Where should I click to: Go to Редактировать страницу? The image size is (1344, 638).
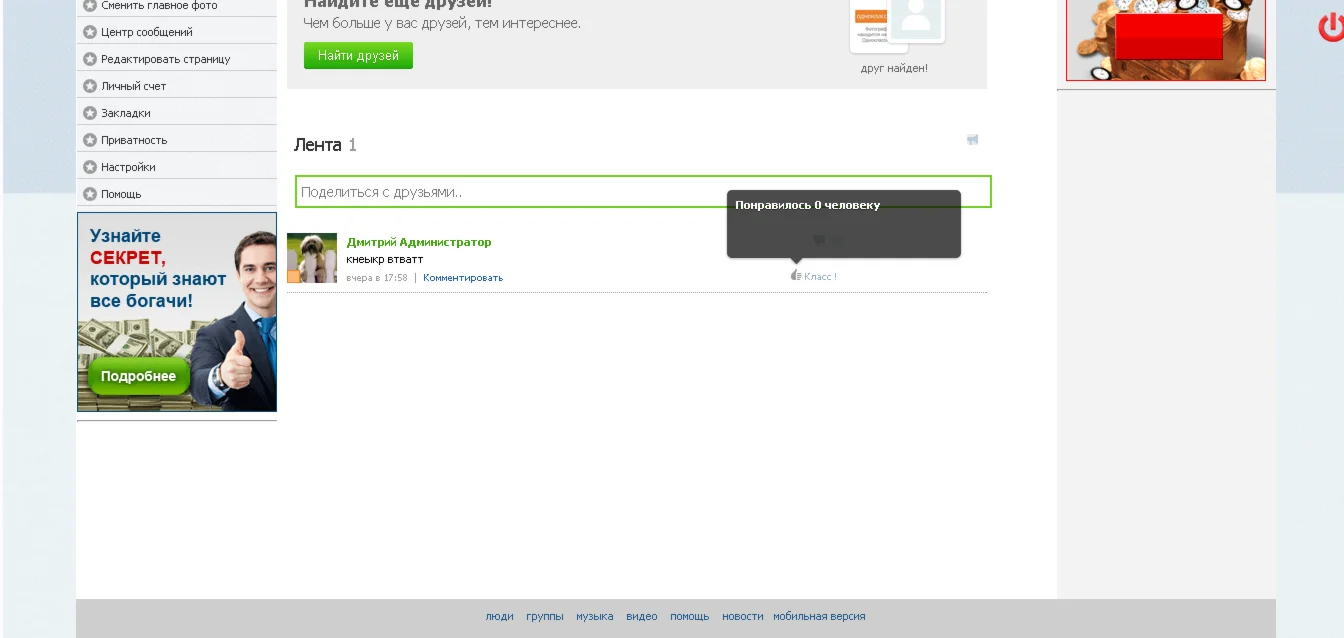[x=166, y=59]
